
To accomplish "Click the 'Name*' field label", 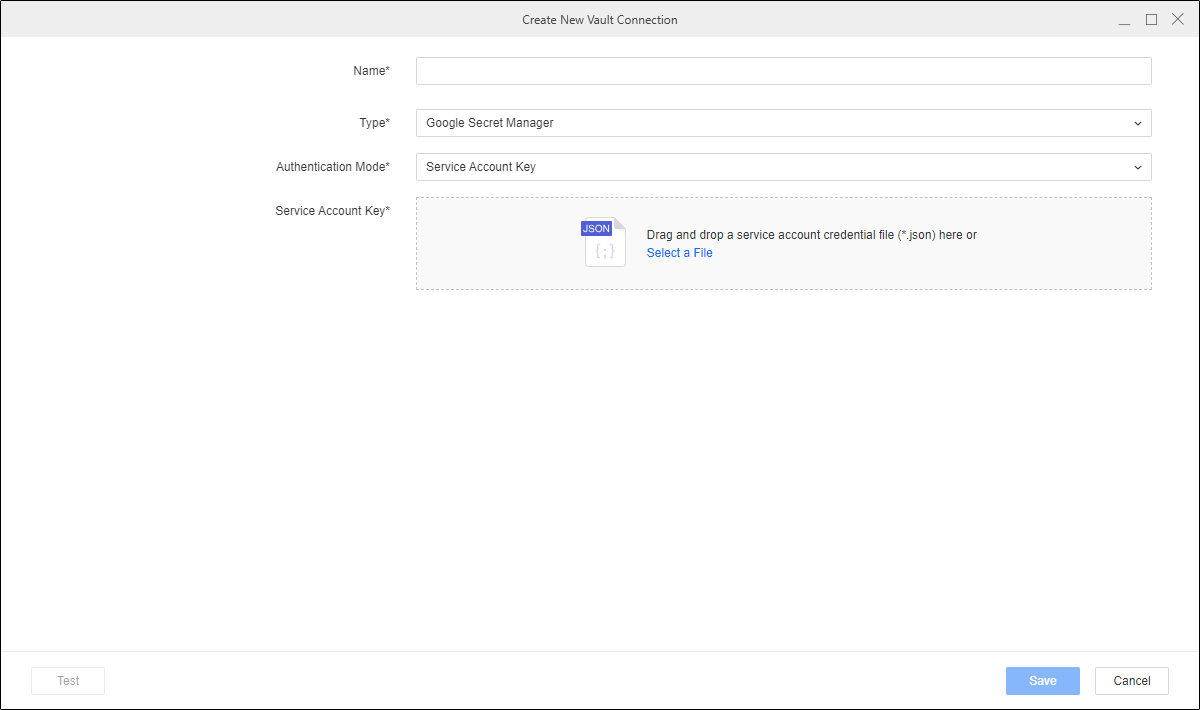I will pos(371,71).
